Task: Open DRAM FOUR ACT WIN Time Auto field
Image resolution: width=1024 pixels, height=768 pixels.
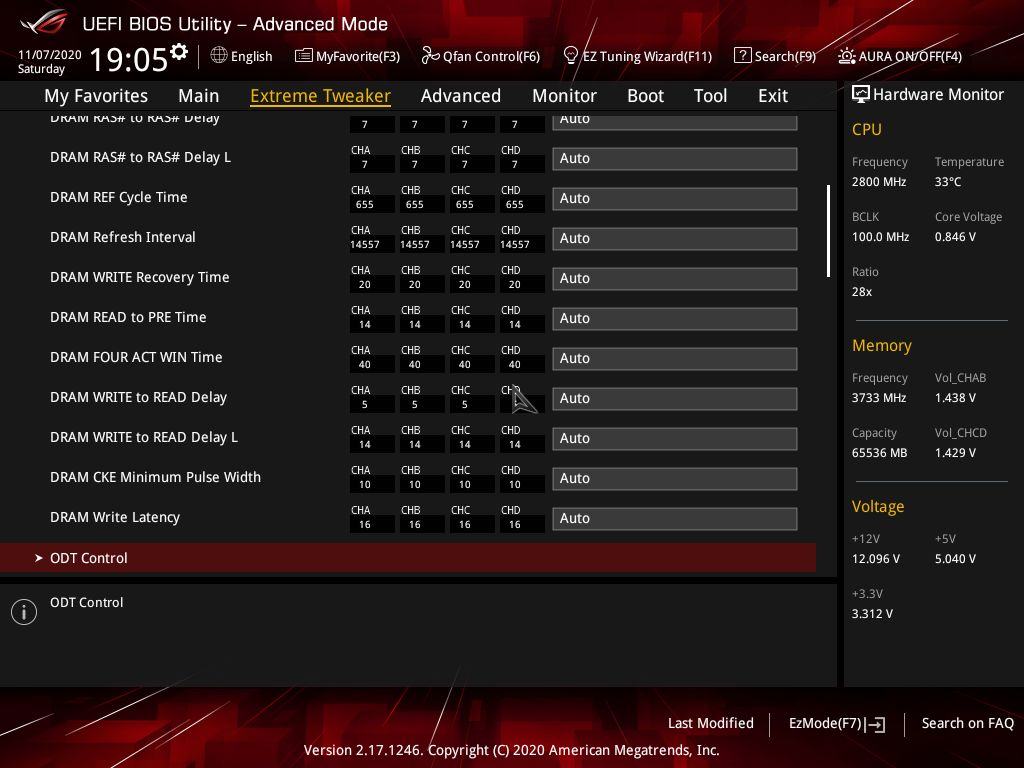Action: click(675, 359)
